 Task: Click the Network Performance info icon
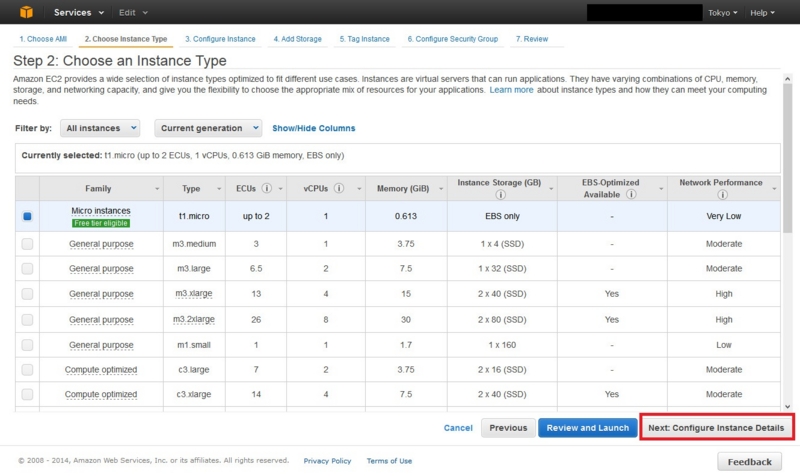[x=722, y=194]
